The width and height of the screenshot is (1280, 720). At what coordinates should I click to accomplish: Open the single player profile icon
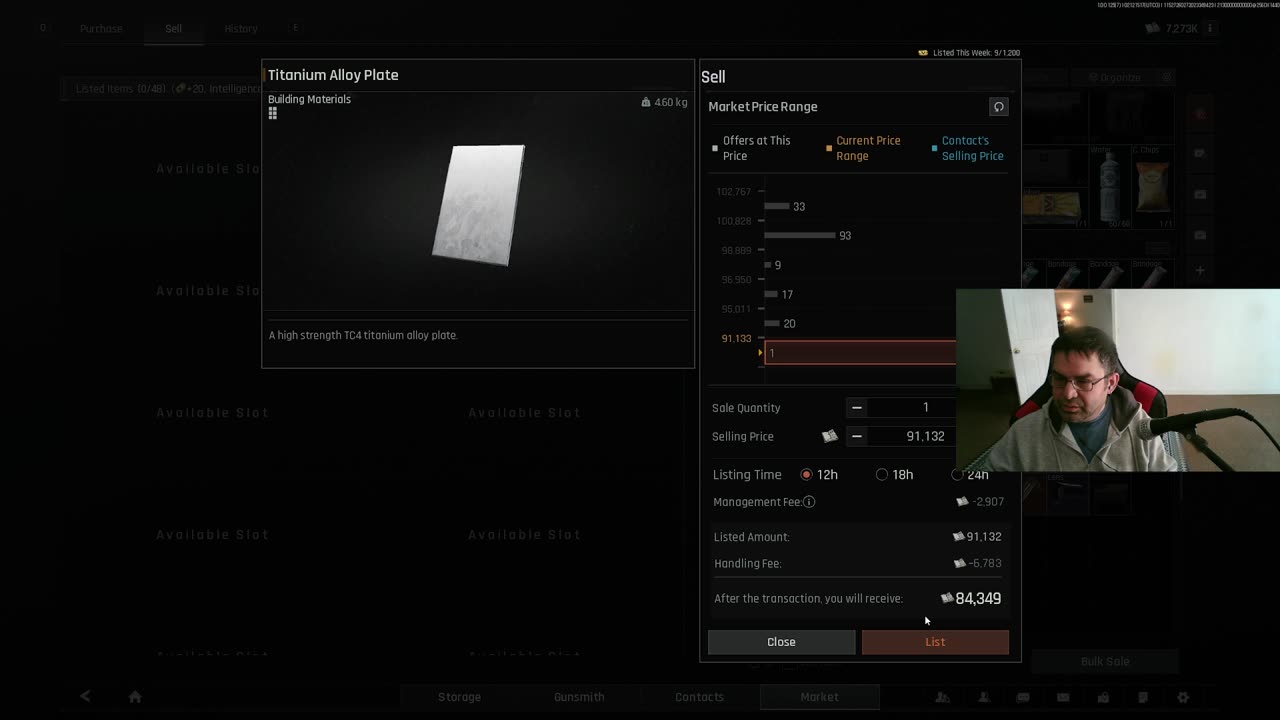pos(984,697)
